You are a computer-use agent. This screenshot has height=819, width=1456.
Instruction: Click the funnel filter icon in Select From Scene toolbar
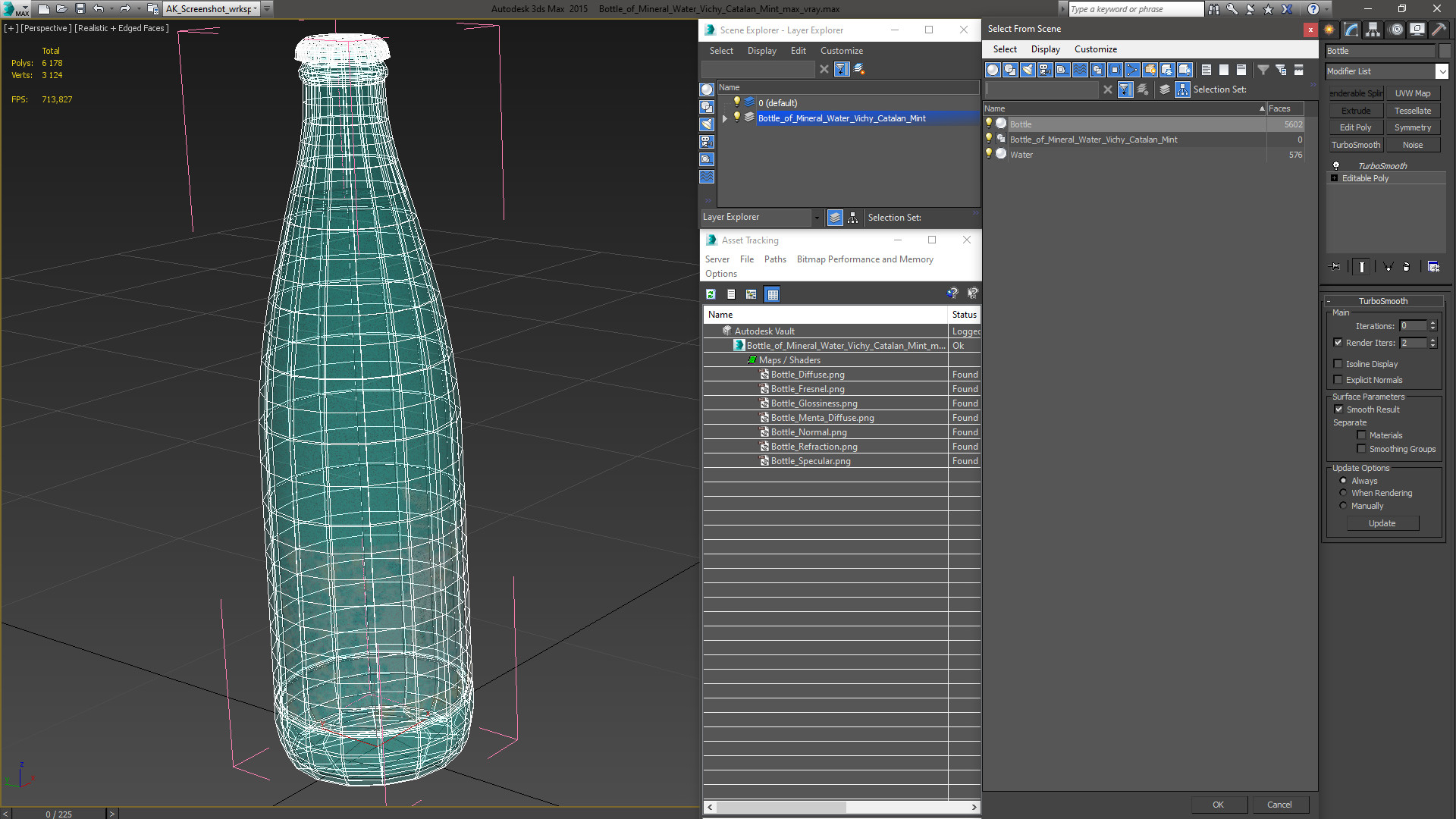pos(1263,70)
